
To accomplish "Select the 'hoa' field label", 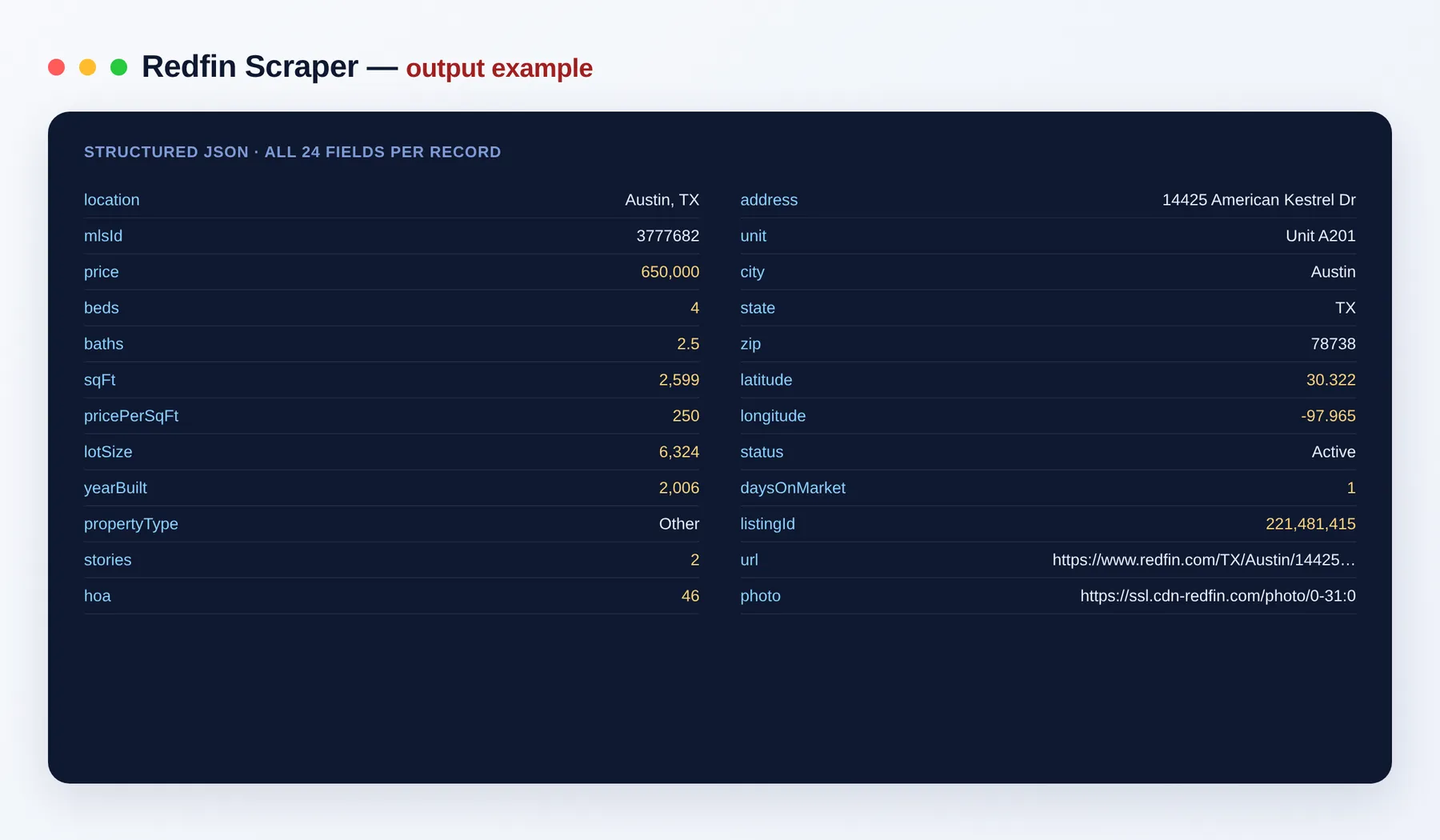I will click(x=98, y=596).
